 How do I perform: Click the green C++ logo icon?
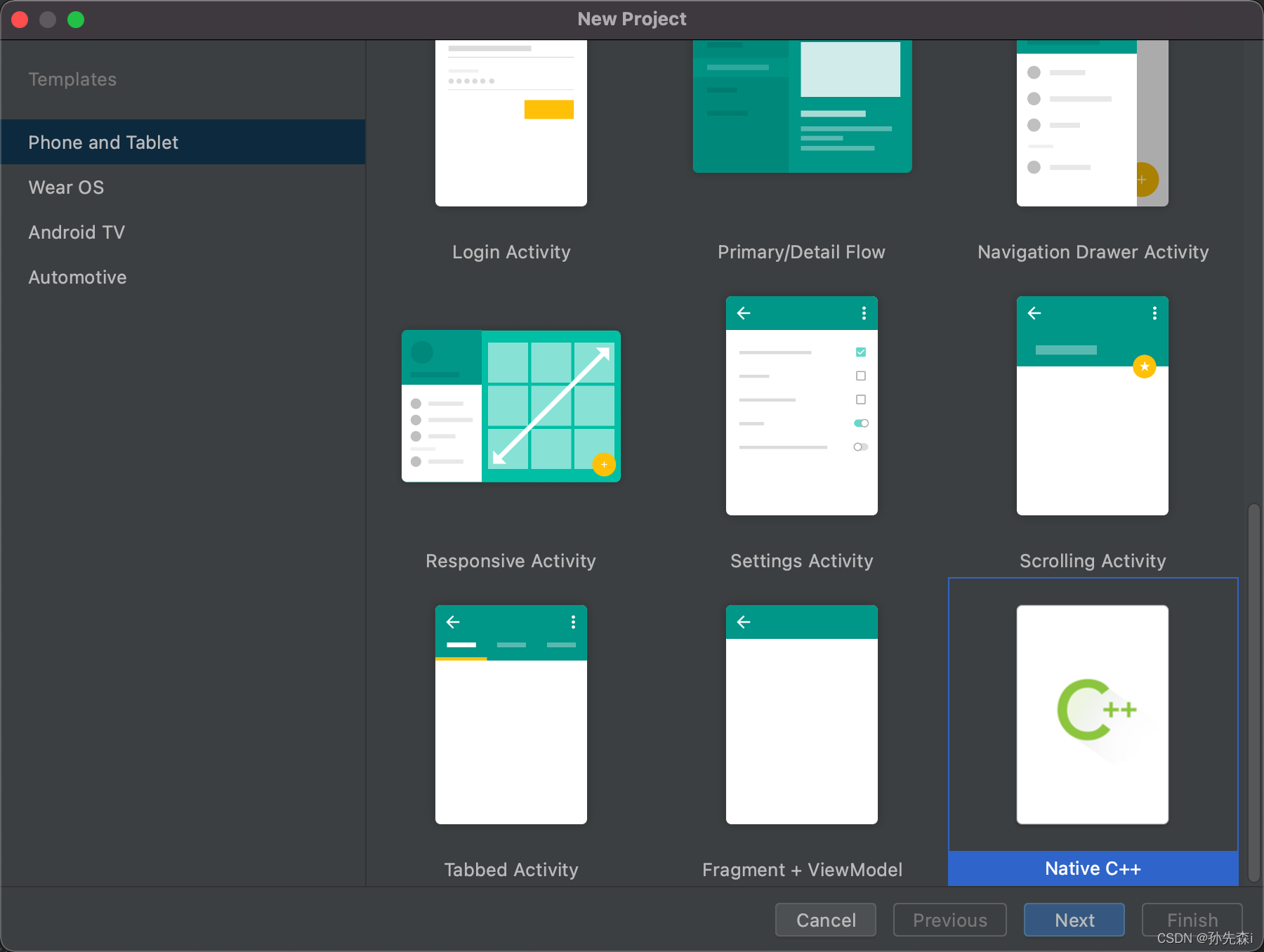[1096, 710]
